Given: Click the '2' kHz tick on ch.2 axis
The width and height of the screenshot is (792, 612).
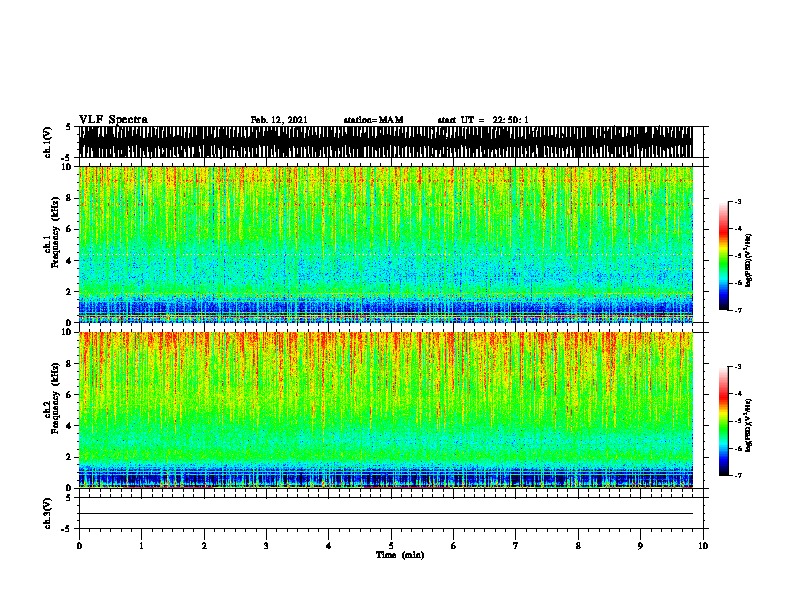Looking at the screenshot, I should coord(70,457).
